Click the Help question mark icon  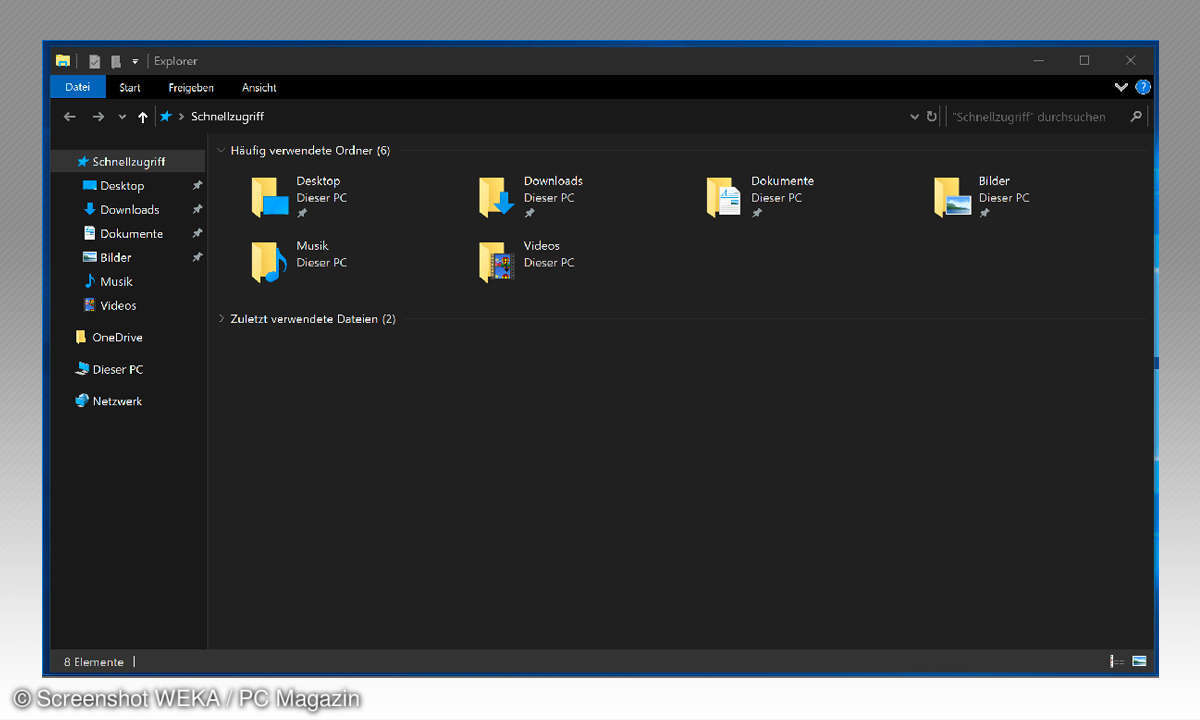pos(1143,87)
